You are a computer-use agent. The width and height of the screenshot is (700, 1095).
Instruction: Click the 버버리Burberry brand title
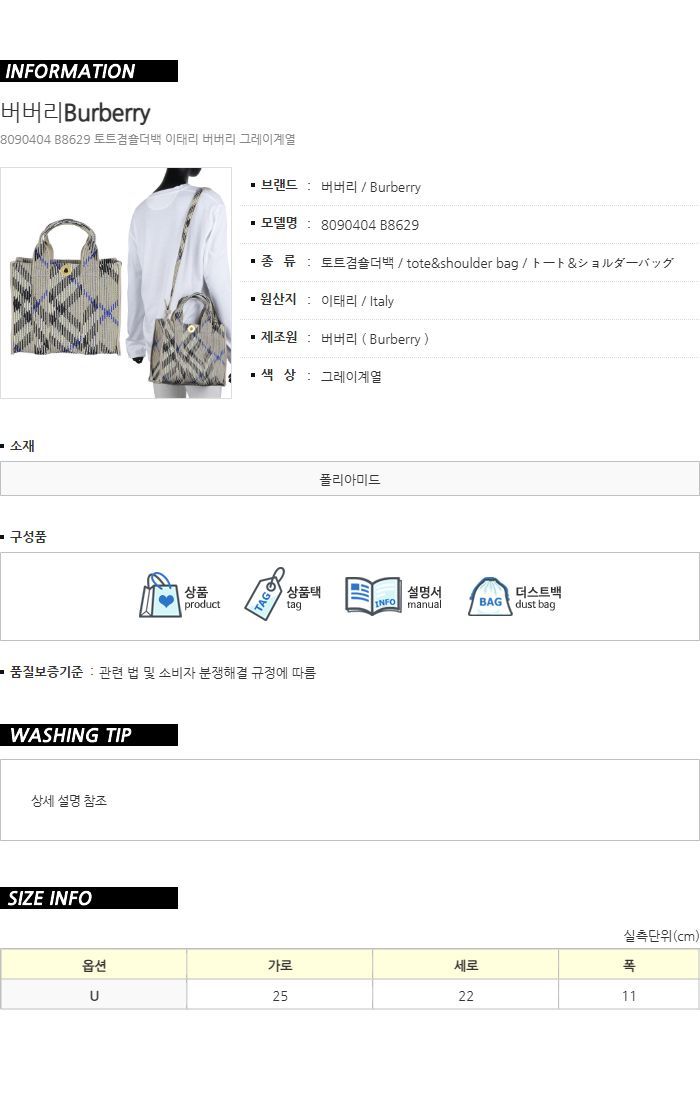75,112
